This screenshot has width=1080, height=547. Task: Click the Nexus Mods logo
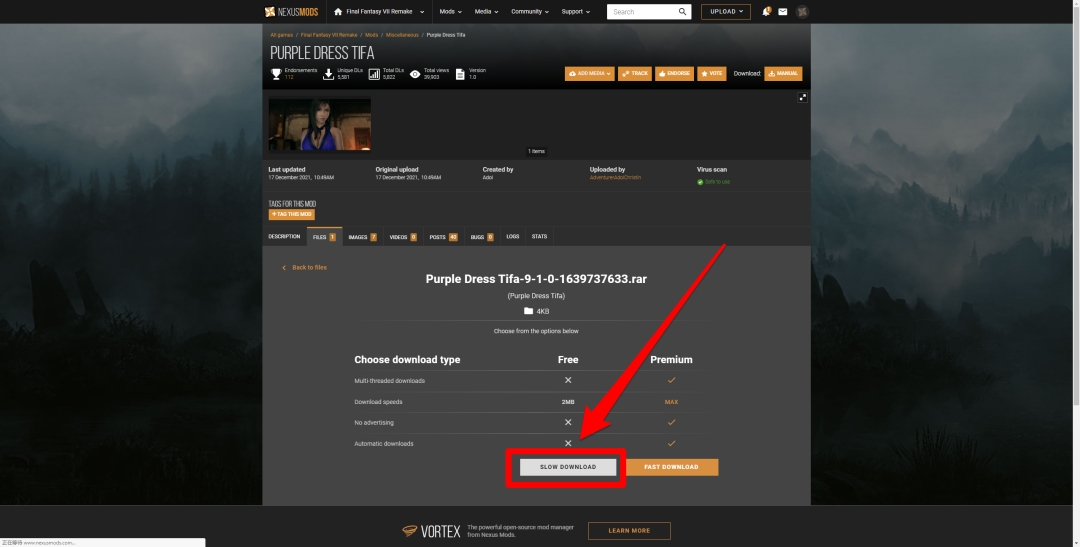[291, 12]
